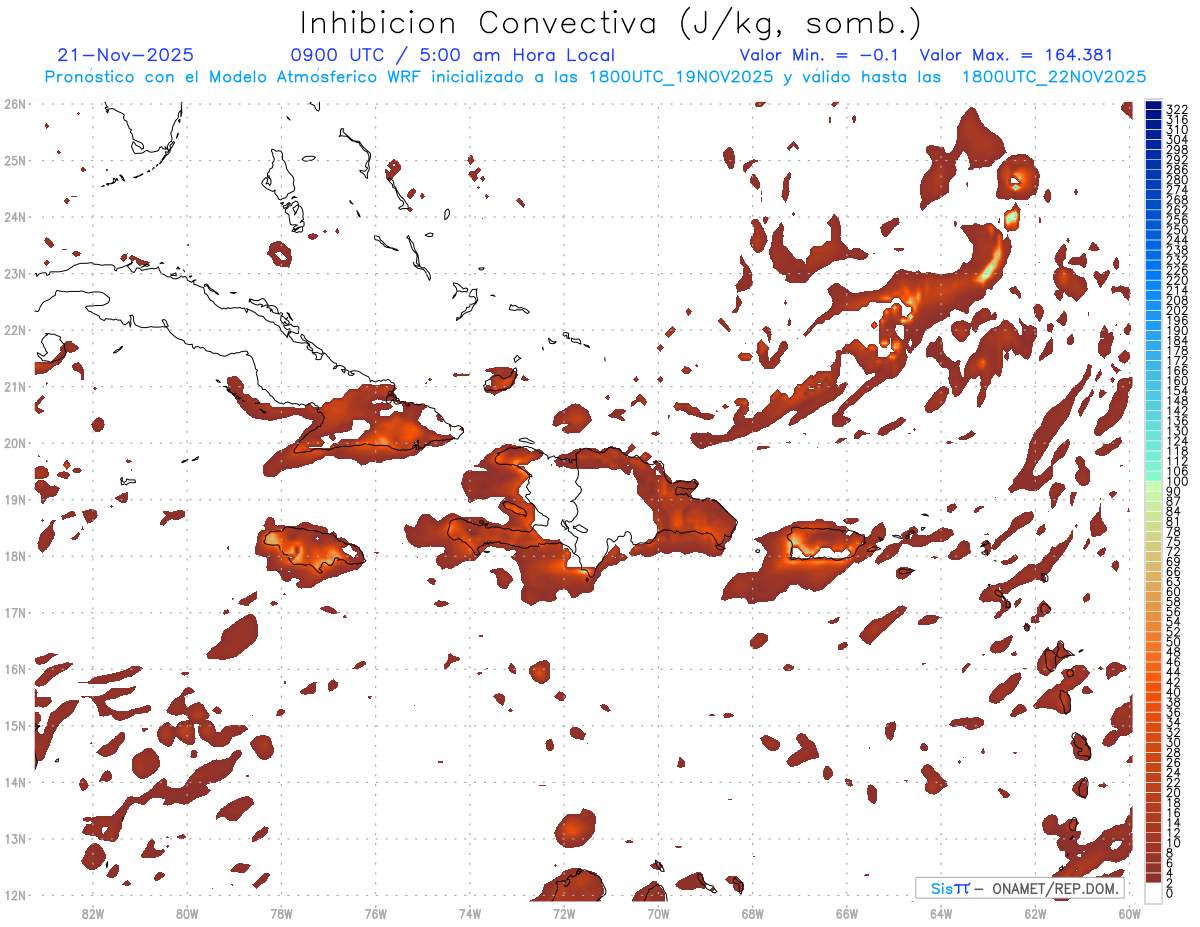The image size is (1200, 927).
Task: Click the '17N' latitude label
Action: pyautogui.click(x=15, y=612)
